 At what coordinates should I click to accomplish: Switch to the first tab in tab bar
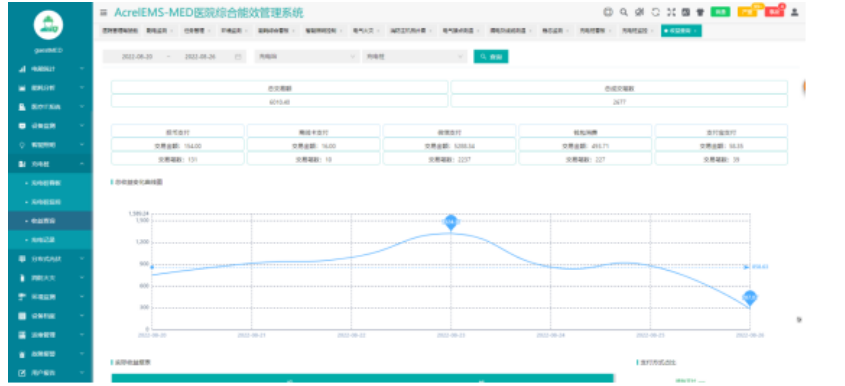120,31
